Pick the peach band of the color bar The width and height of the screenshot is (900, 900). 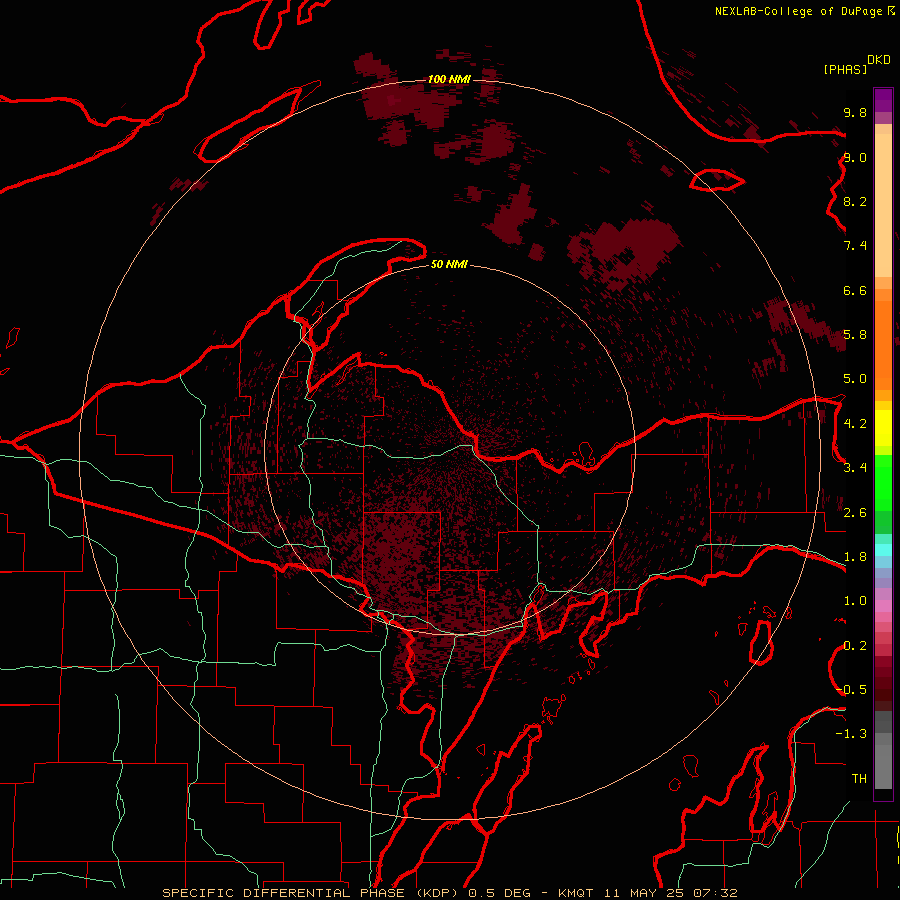(883, 205)
